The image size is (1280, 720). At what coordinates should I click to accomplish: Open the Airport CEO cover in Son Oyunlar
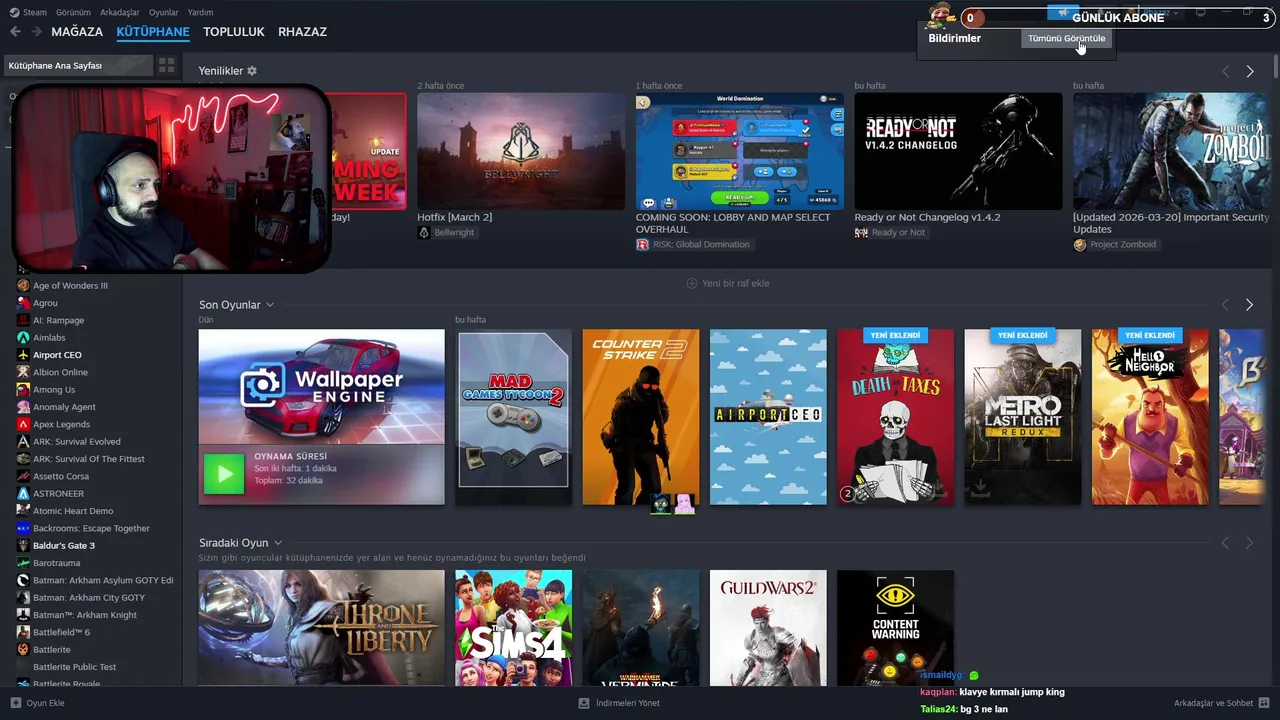coord(768,417)
